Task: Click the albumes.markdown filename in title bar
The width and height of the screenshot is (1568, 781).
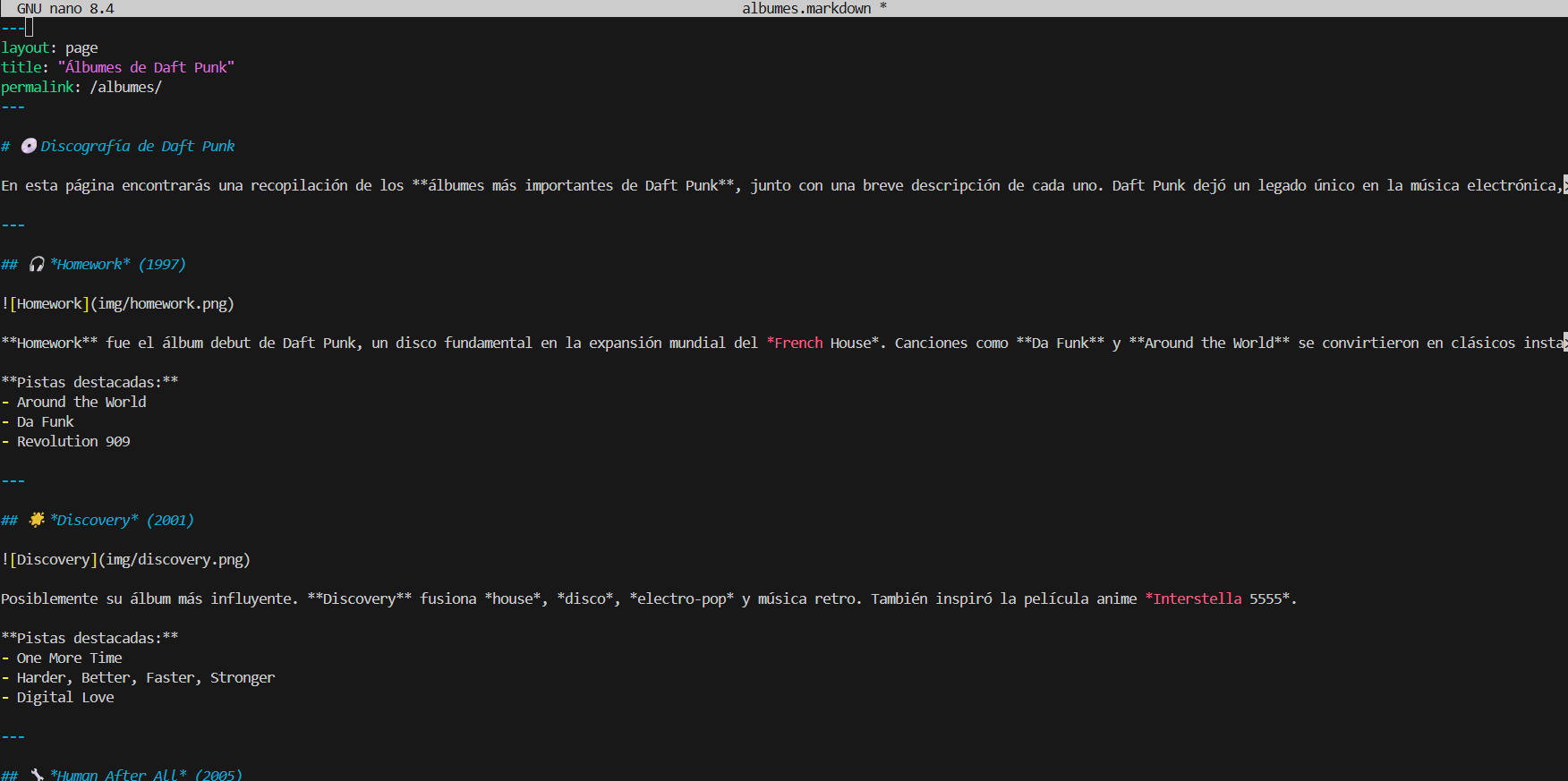Action: pos(805,9)
